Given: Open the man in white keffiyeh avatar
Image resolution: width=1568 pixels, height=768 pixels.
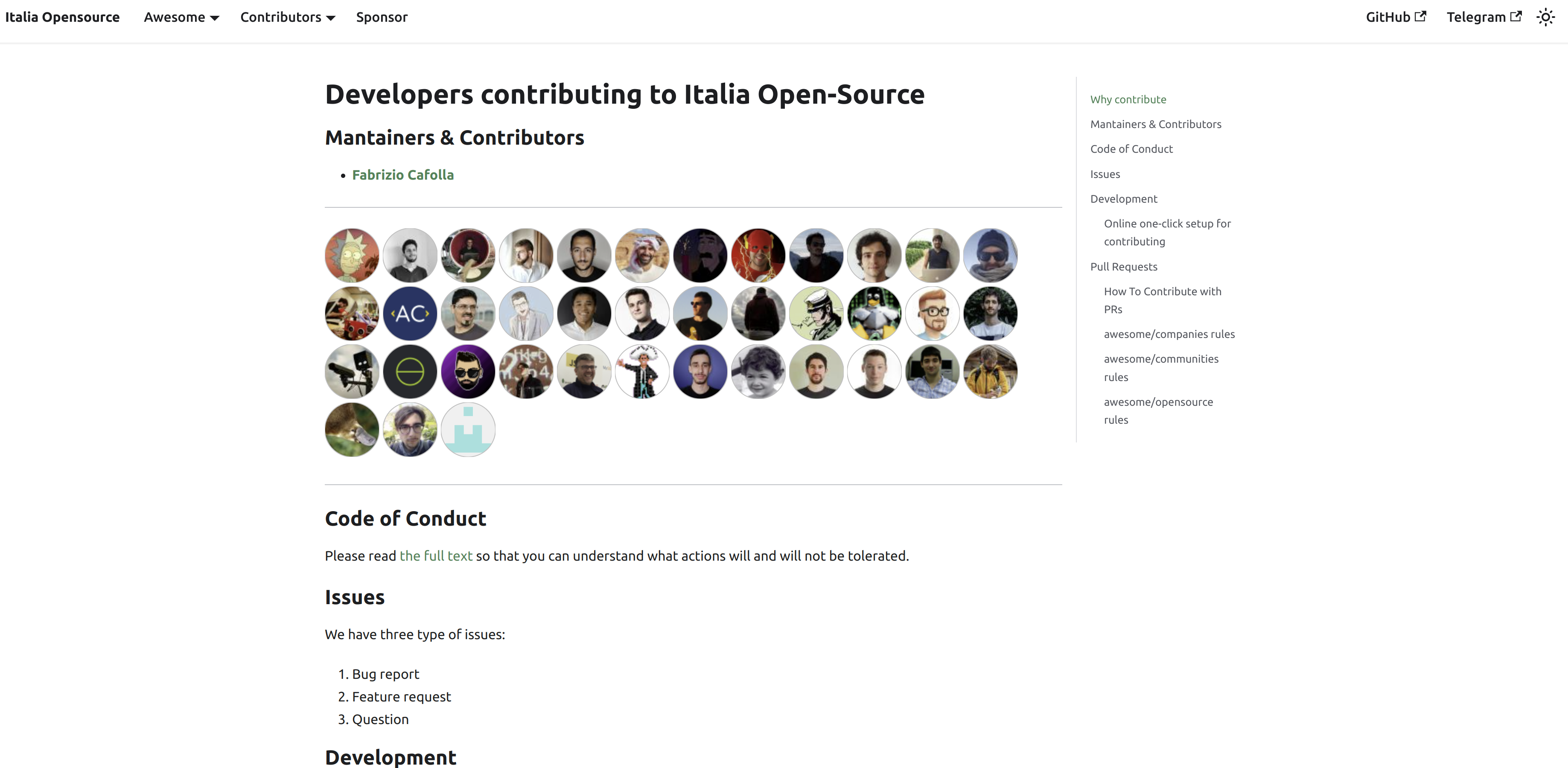Looking at the screenshot, I should tap(642, 256).
